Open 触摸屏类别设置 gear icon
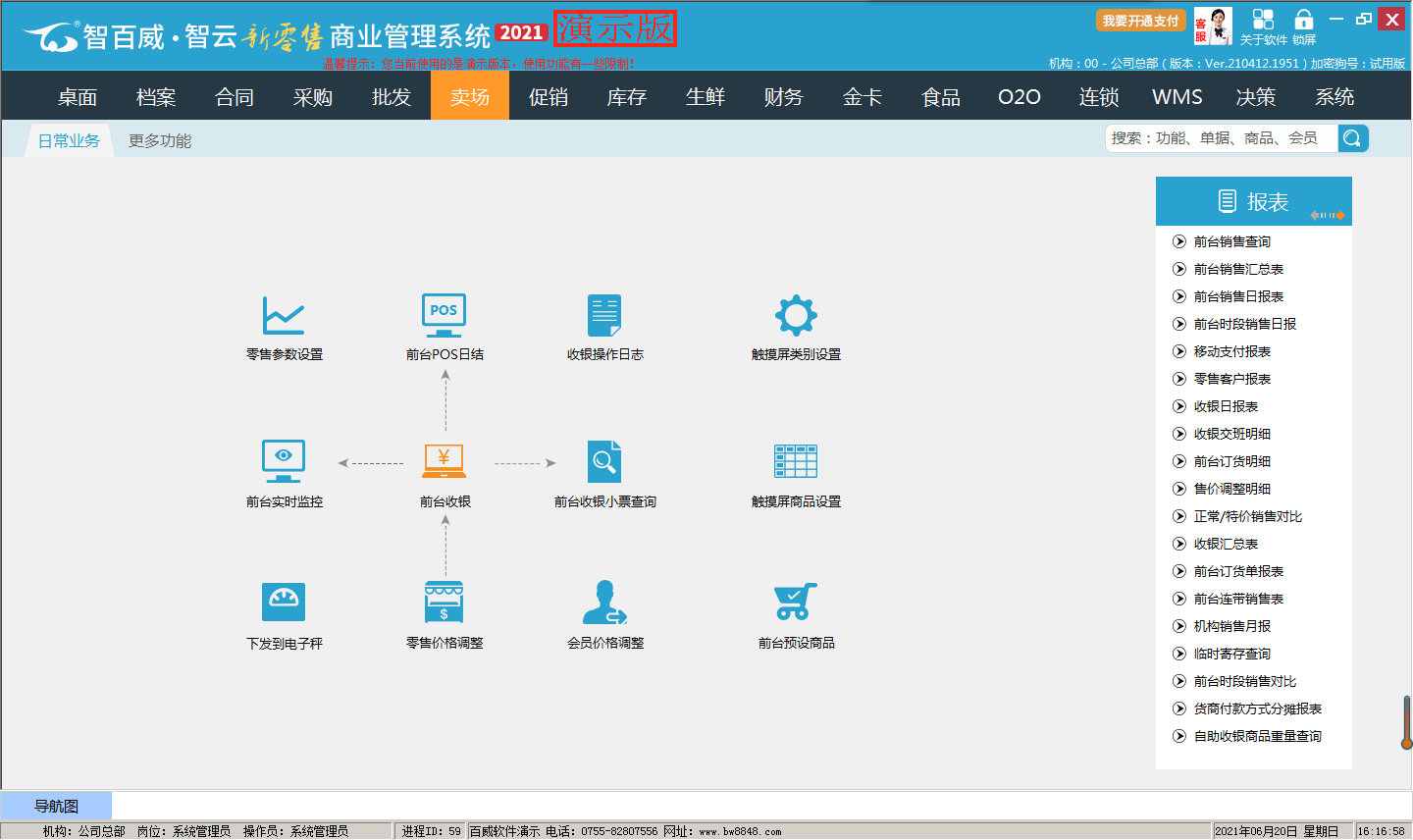 point(796,316)
